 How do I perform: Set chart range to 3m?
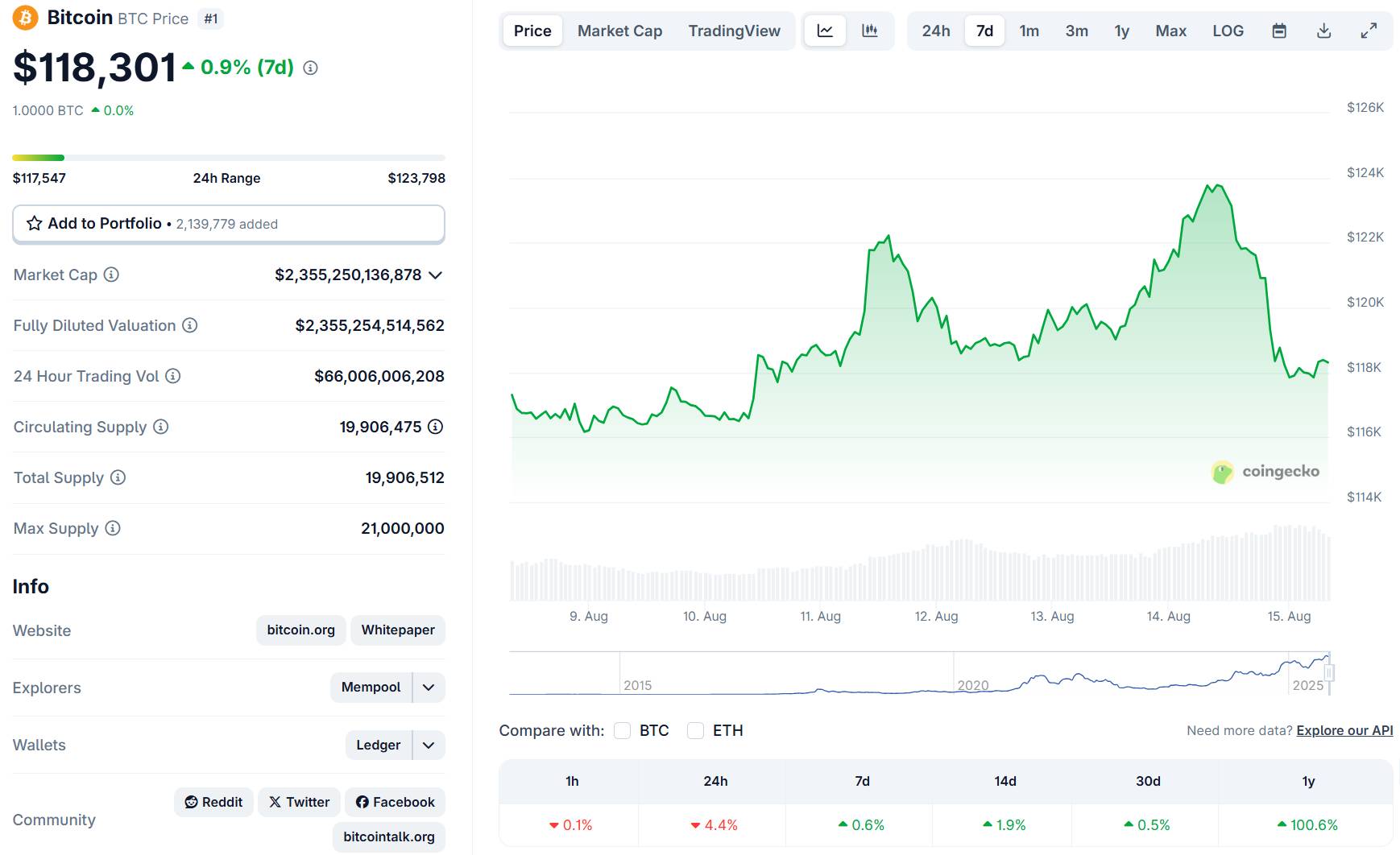pyautogui.click(x=1076, y=31)
